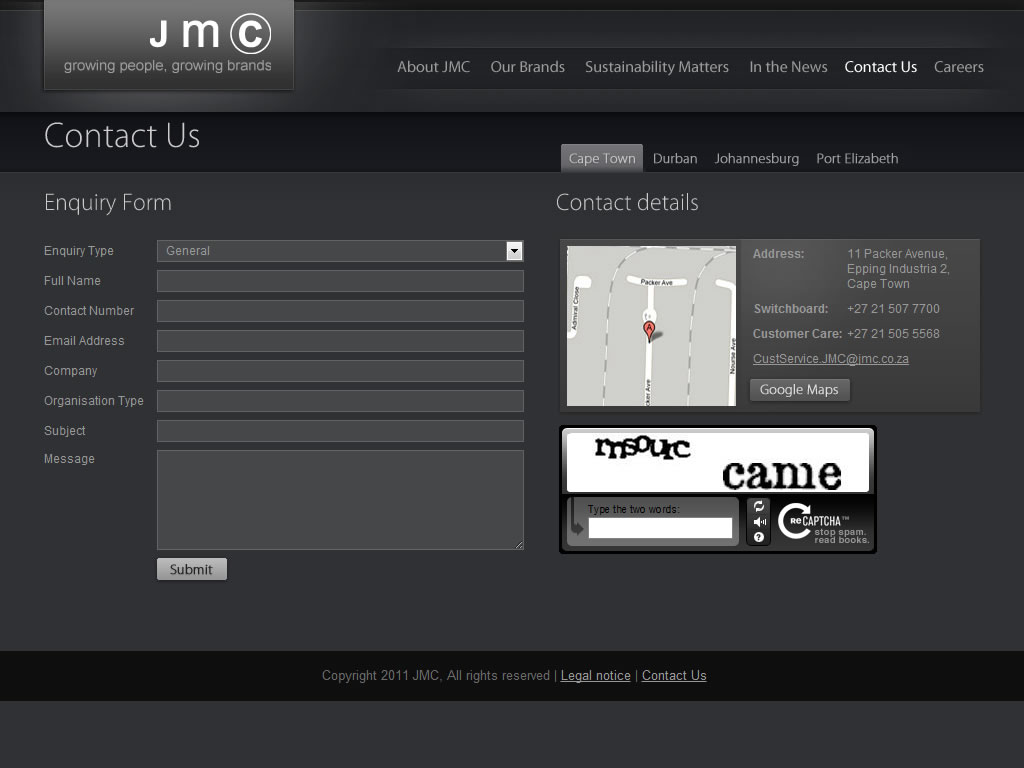Click the reCAPTCHA logo

823,522
